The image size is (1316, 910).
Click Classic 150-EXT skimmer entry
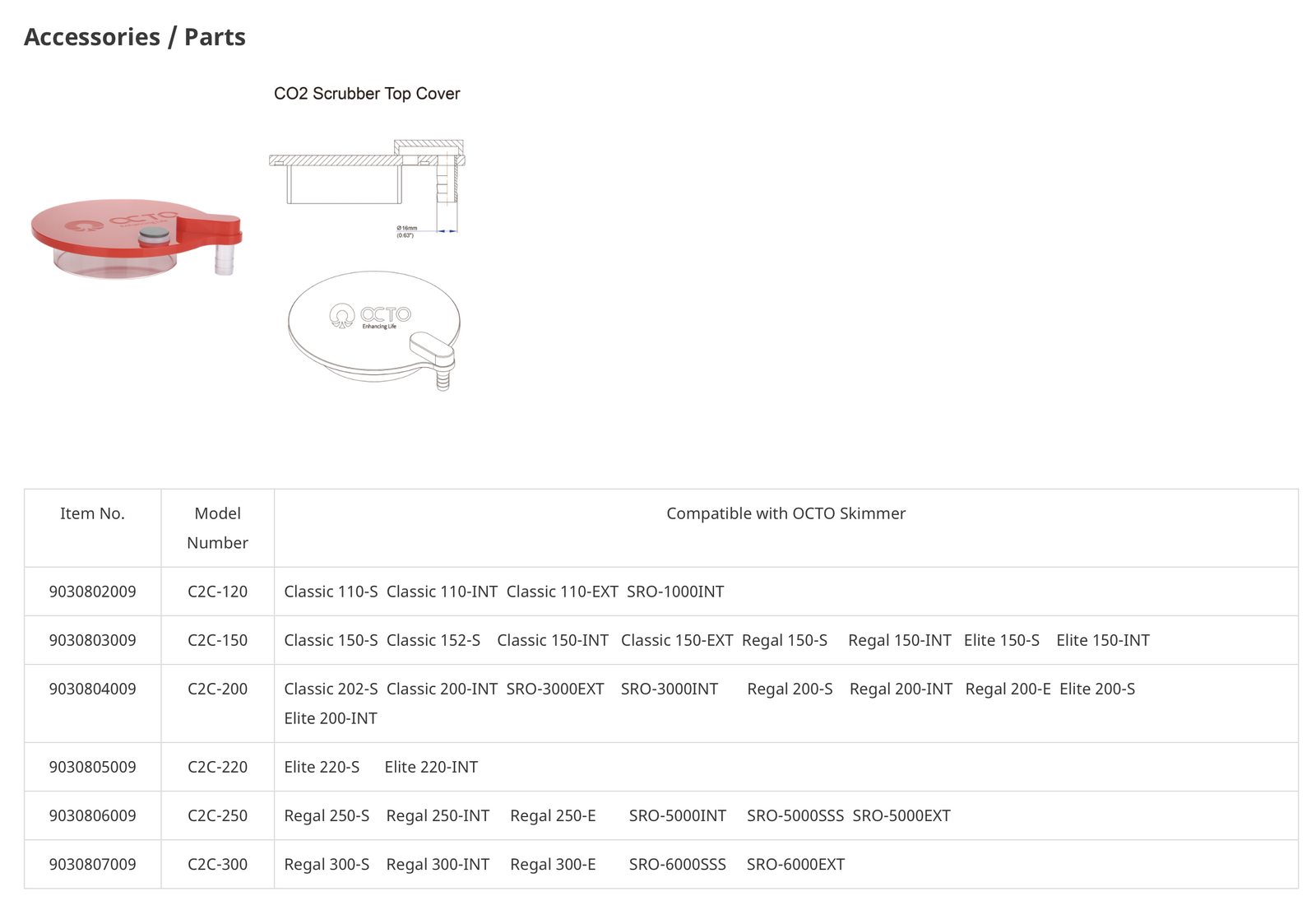coord(677,640)
